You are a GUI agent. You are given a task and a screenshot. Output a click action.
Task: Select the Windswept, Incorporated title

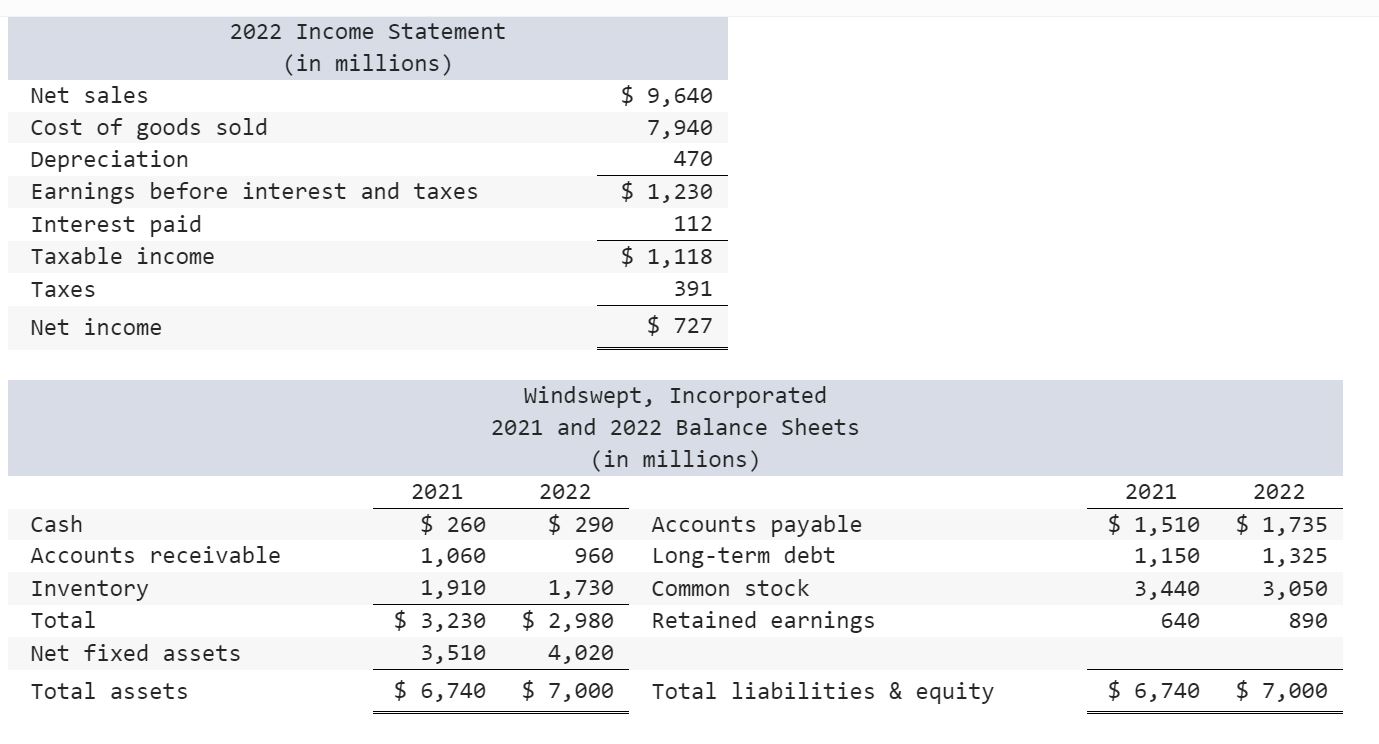674,395
